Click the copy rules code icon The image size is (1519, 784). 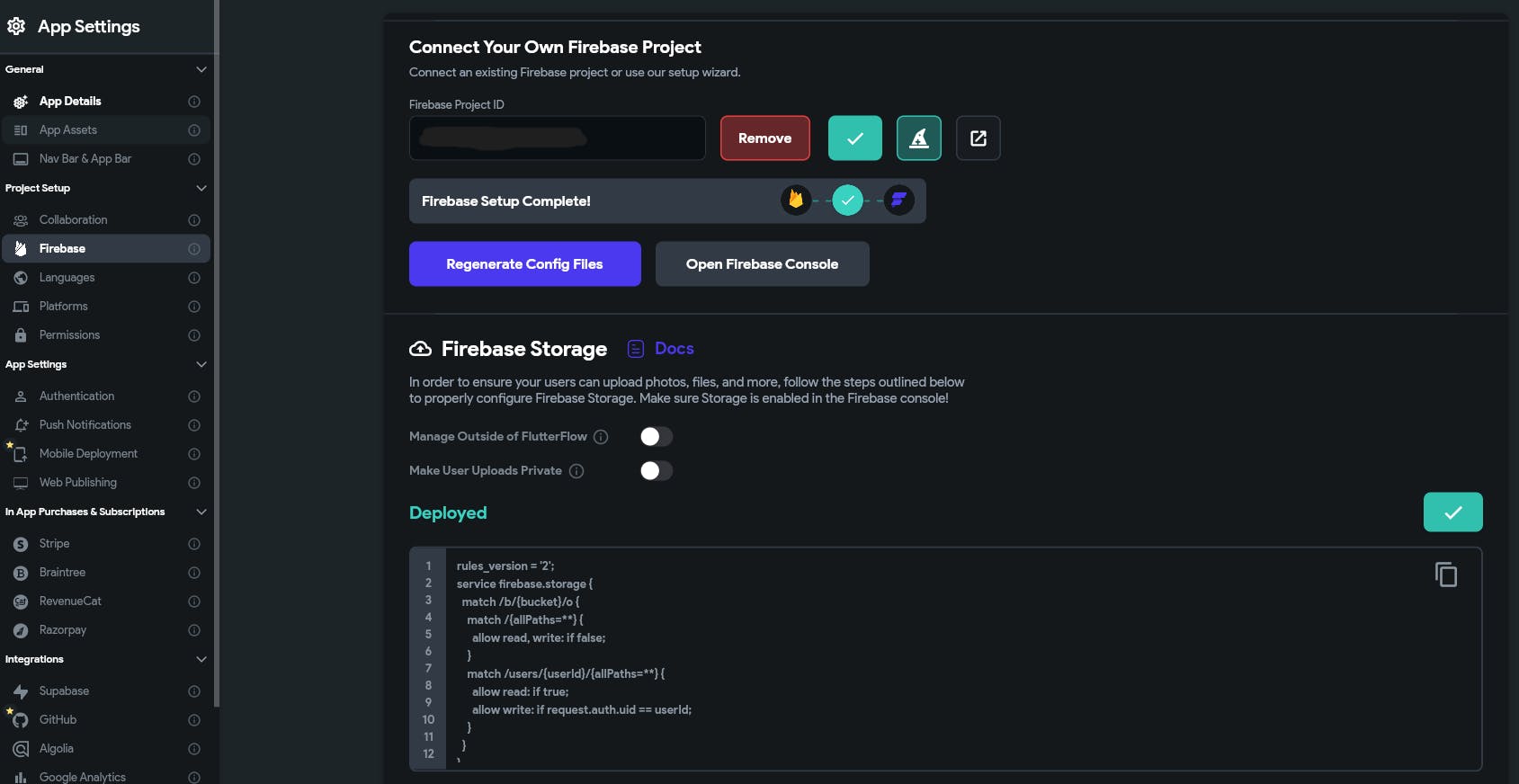1446,575
